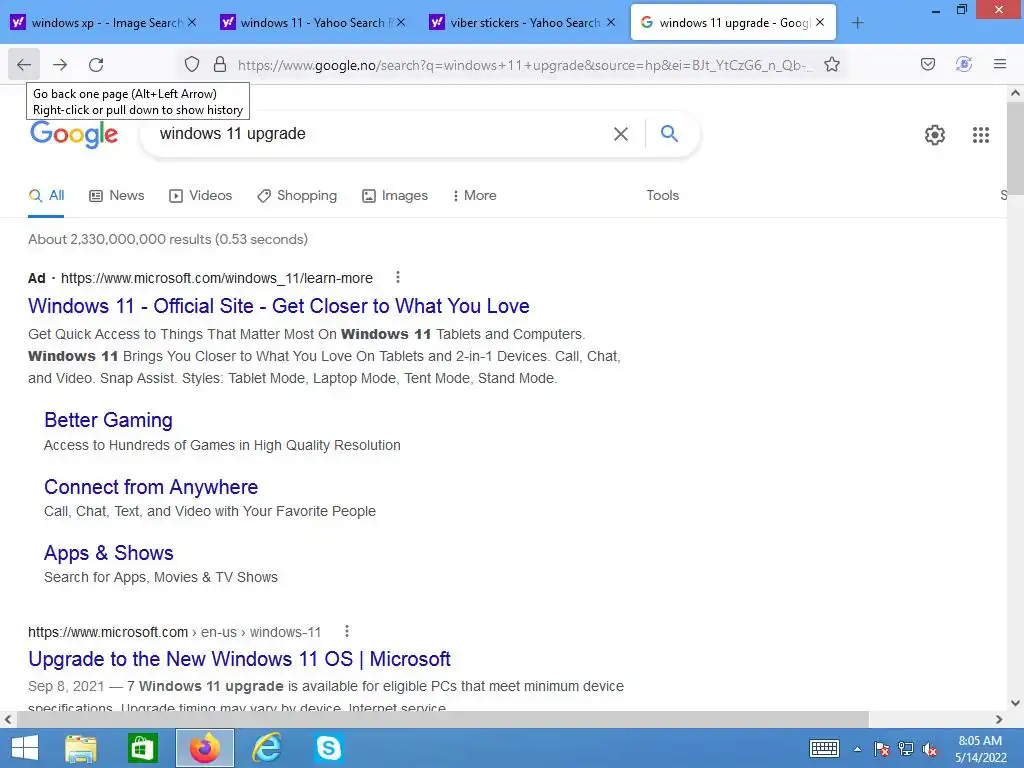The width and height of the screenshot is (1024, 768).
Task: Open Action Center flag in tray
Action: pos(881,749)
